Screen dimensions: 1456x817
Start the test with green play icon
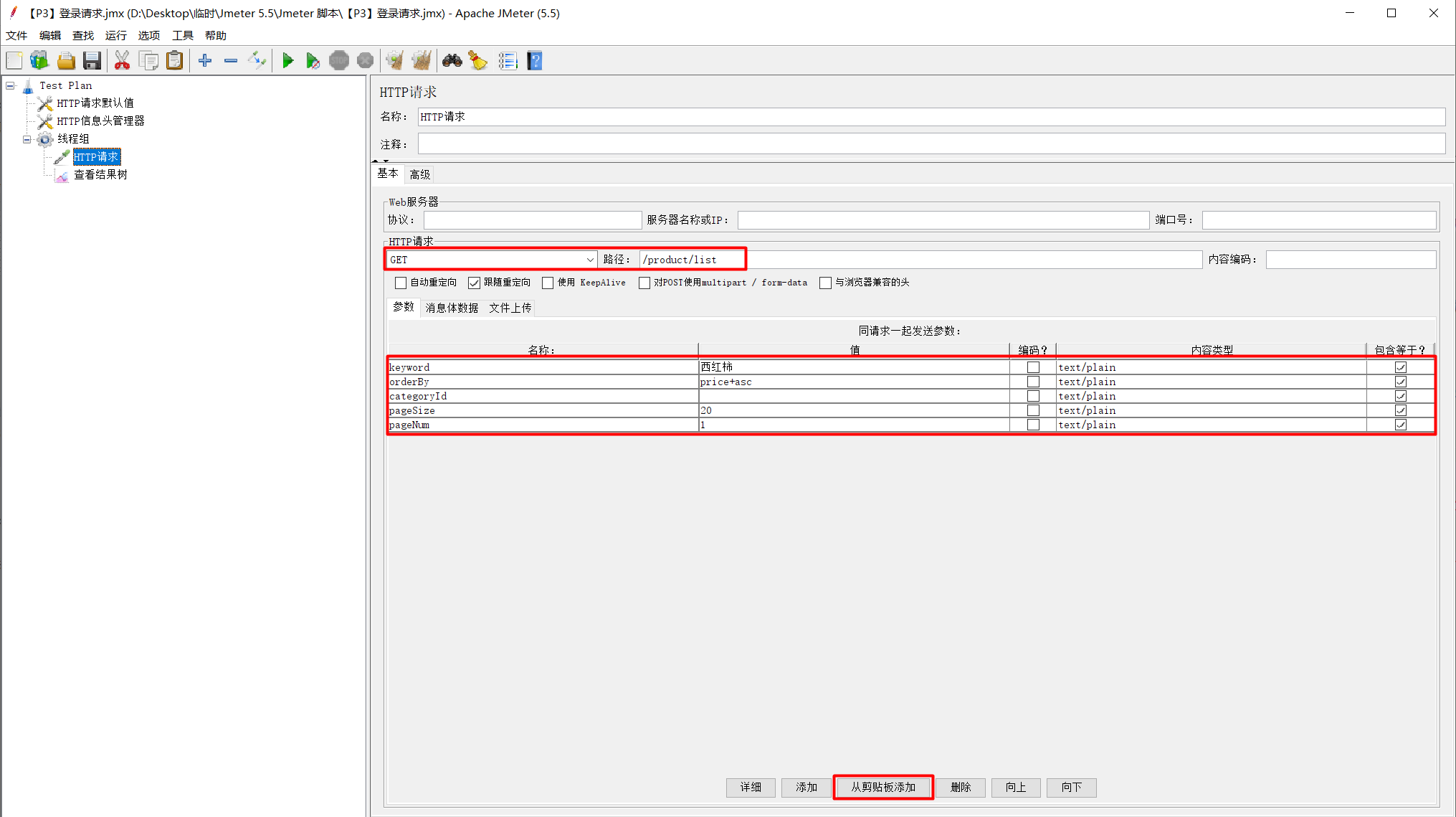(287, 61)
